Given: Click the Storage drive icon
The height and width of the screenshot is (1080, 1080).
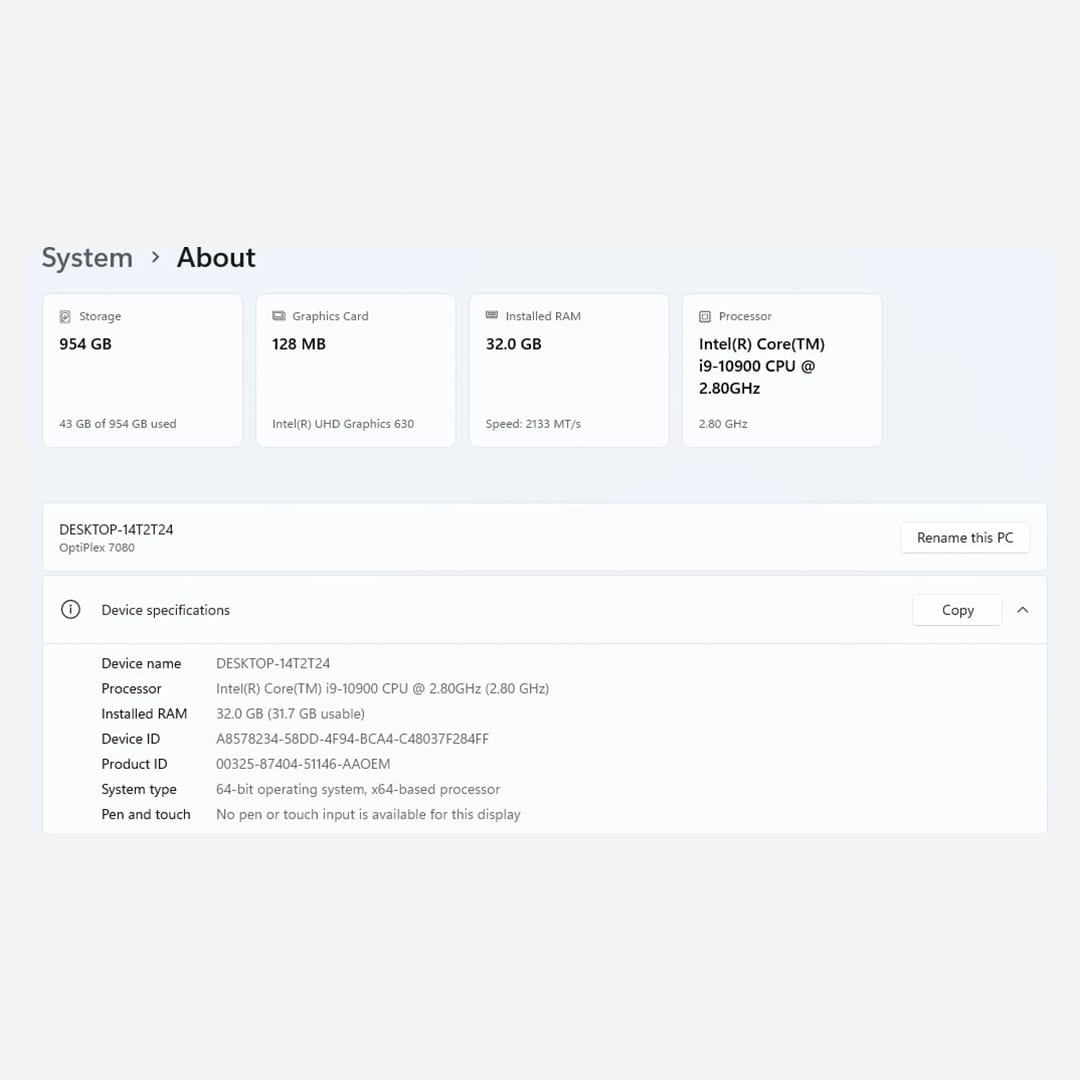Looking at the screenshot, I should tap(65, 316).
